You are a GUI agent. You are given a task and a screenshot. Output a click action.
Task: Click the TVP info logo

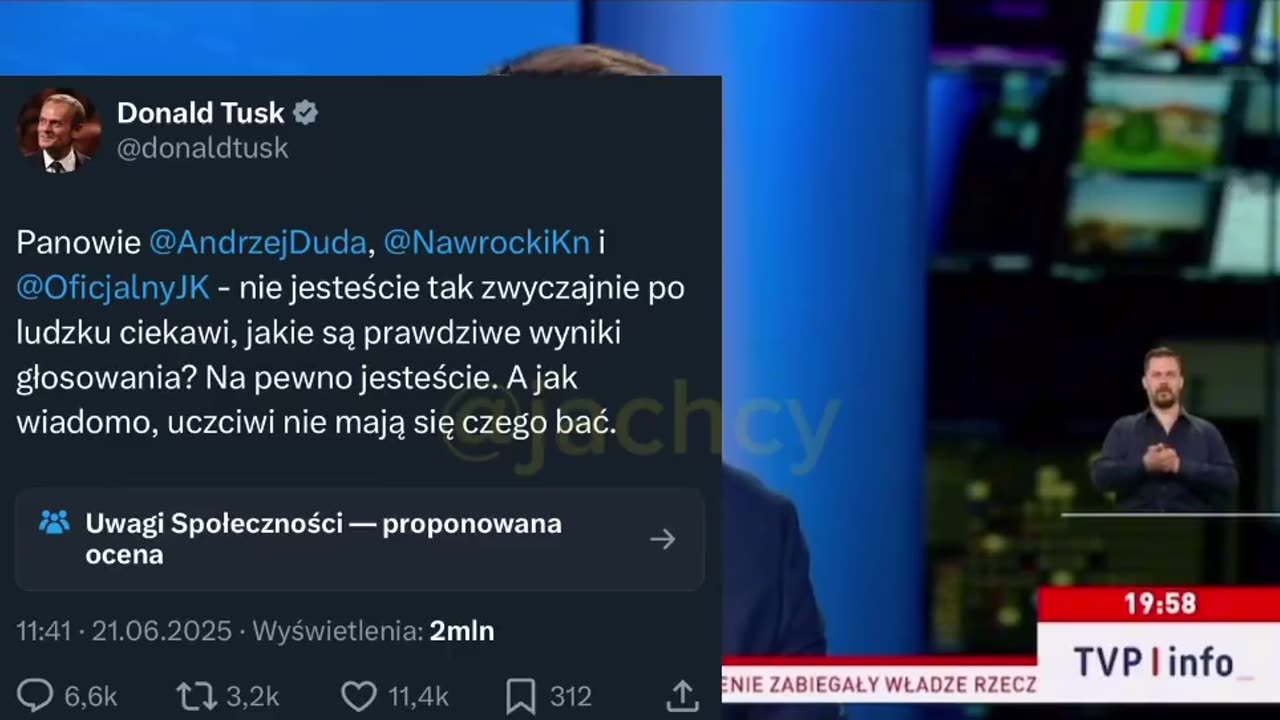[x=1154, y=662]
